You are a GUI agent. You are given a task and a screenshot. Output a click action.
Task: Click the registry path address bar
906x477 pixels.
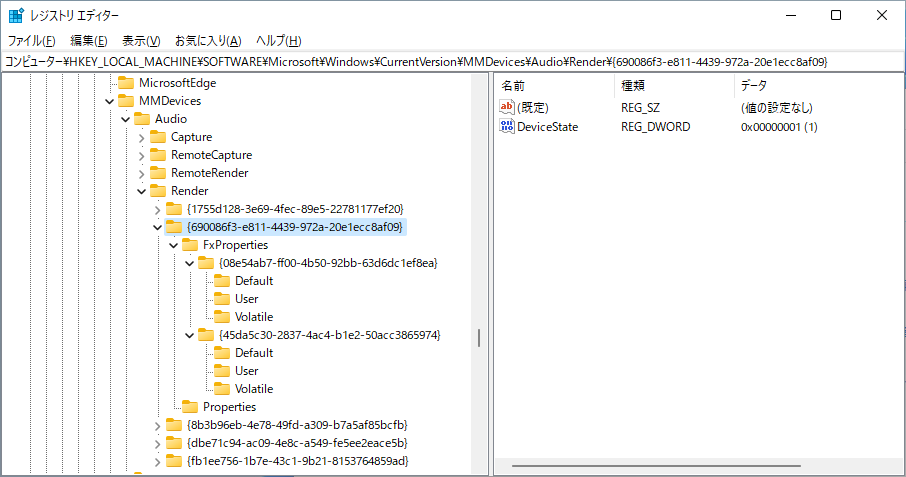(x=452, y=62)
